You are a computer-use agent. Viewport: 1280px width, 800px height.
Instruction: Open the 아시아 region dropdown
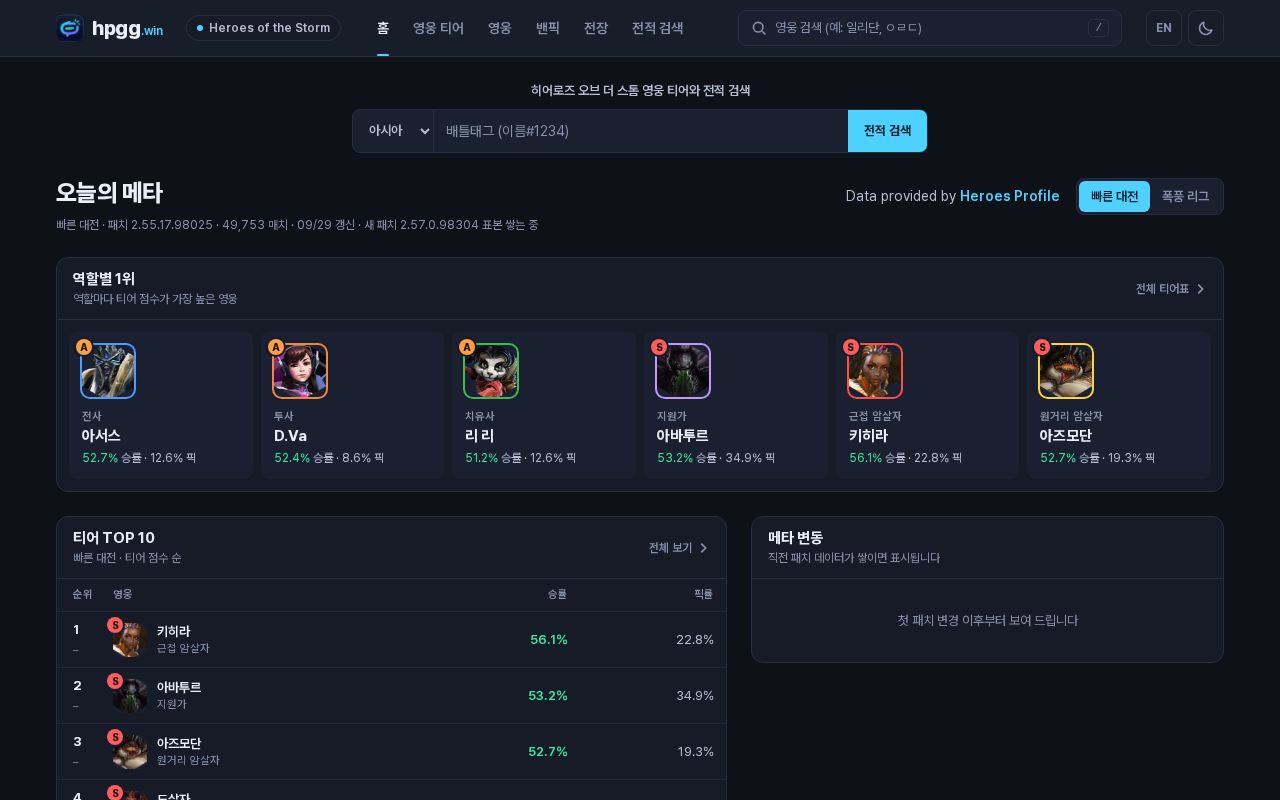[393, 131]
